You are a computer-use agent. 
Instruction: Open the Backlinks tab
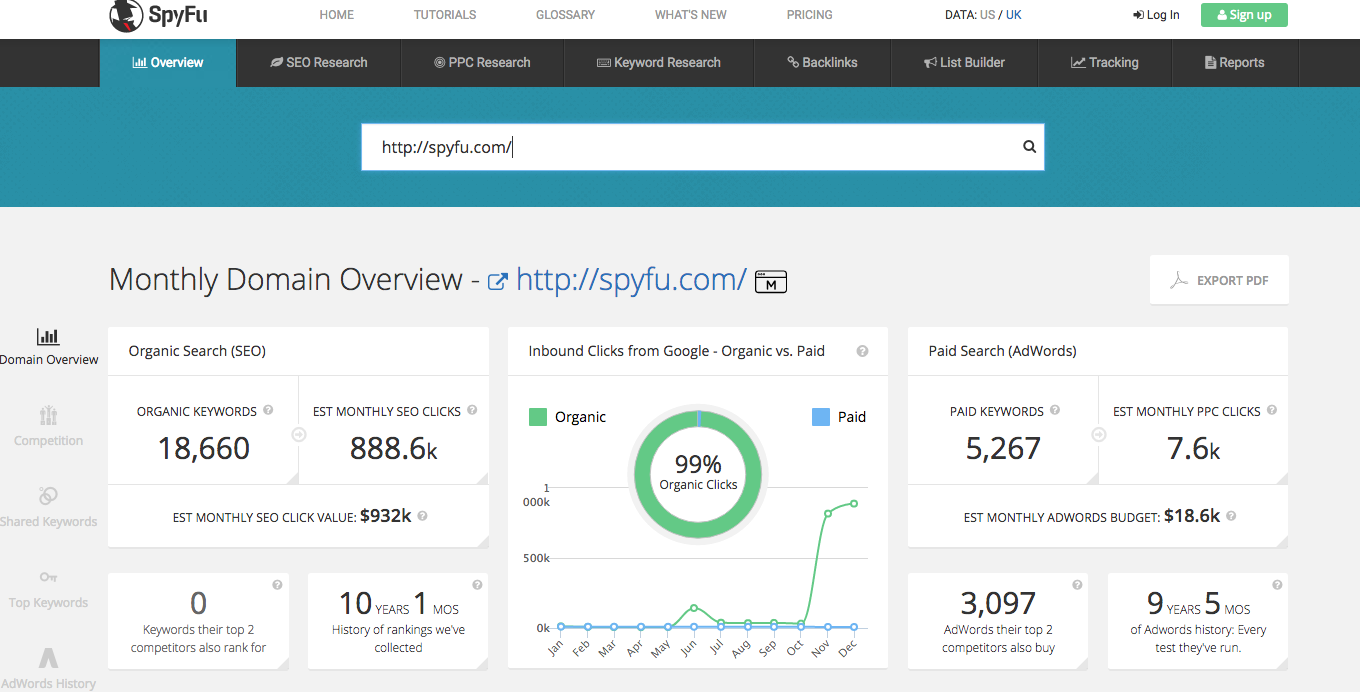[x=822, y=62]
